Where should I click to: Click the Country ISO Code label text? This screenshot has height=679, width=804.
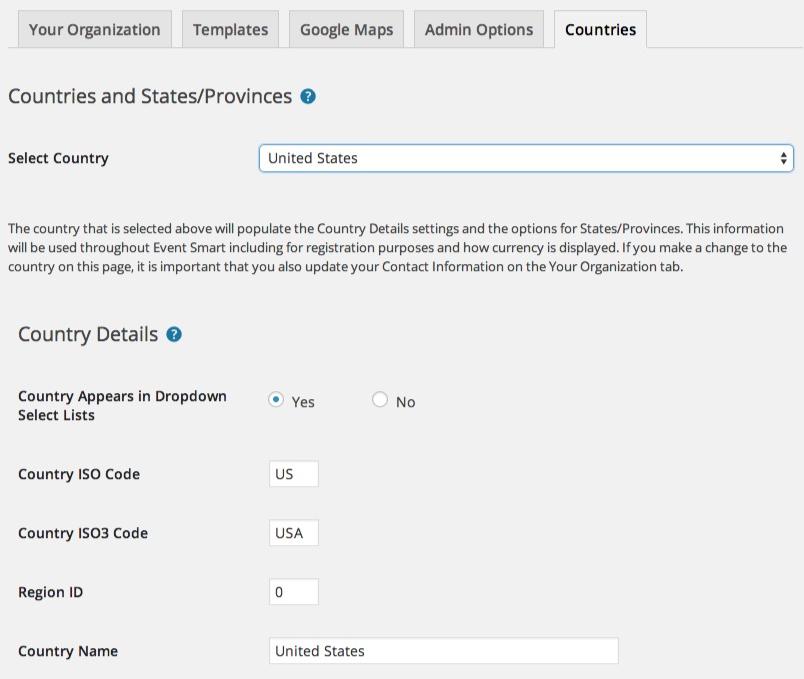(x=79, y=474)
